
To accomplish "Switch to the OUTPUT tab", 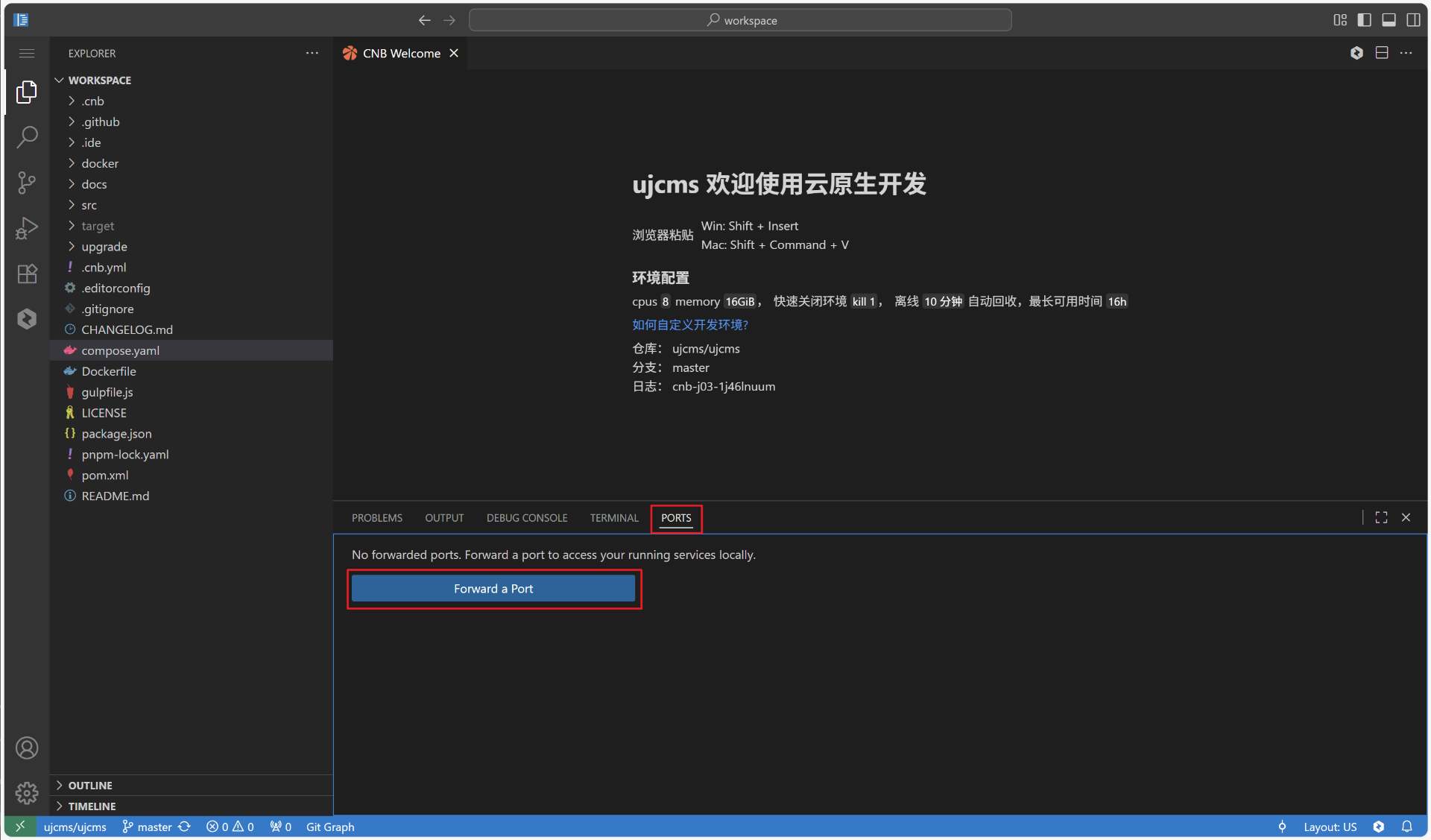I will (444, 518).
